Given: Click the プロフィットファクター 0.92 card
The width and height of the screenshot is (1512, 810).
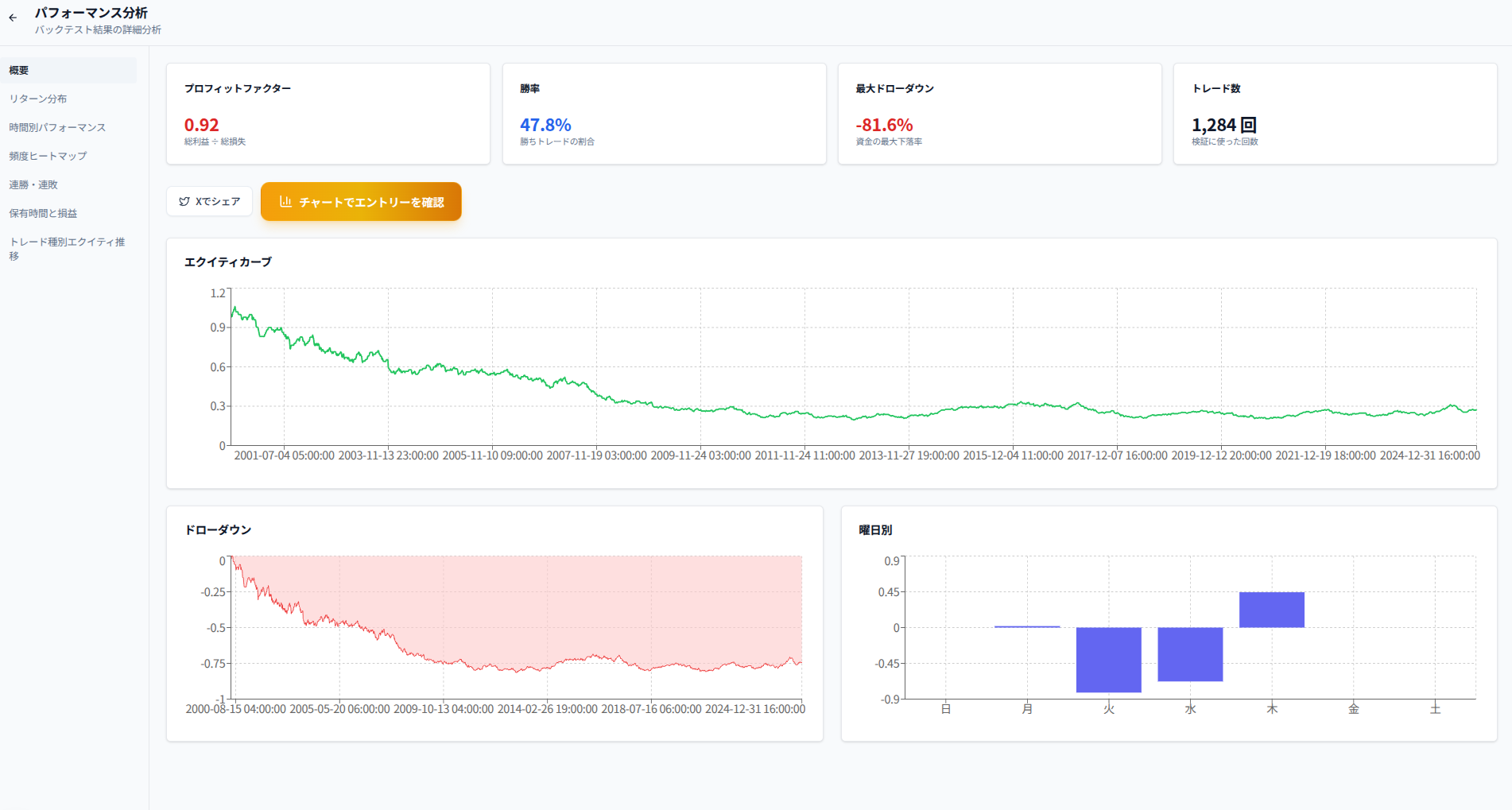Looking at the screenshot, I should click(328, 114).
